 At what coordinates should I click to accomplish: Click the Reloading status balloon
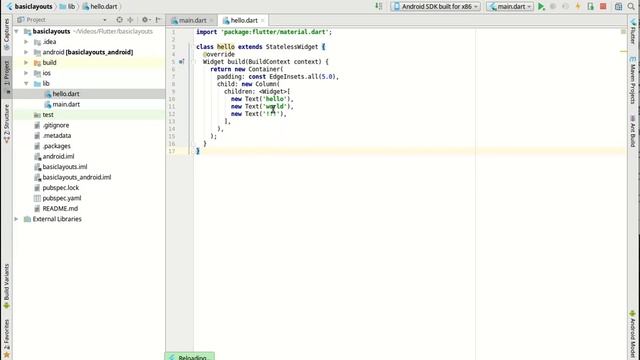click(x=190, y=356)
